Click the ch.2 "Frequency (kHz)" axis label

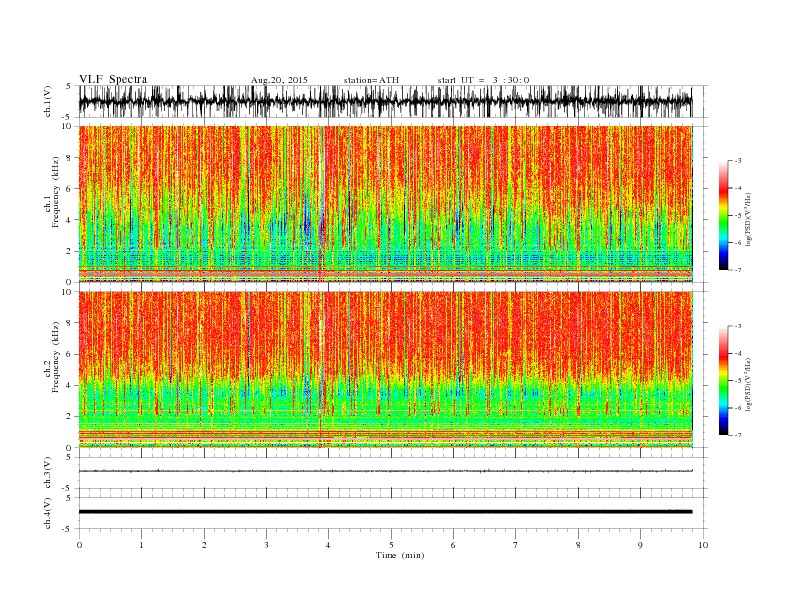56,358
